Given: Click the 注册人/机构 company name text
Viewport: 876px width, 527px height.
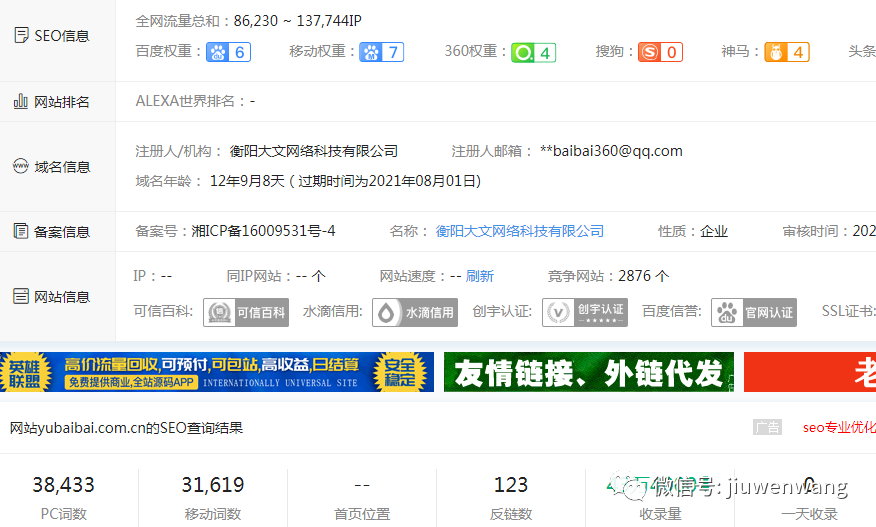Looking at the screenshot, I should coord(313,151).
